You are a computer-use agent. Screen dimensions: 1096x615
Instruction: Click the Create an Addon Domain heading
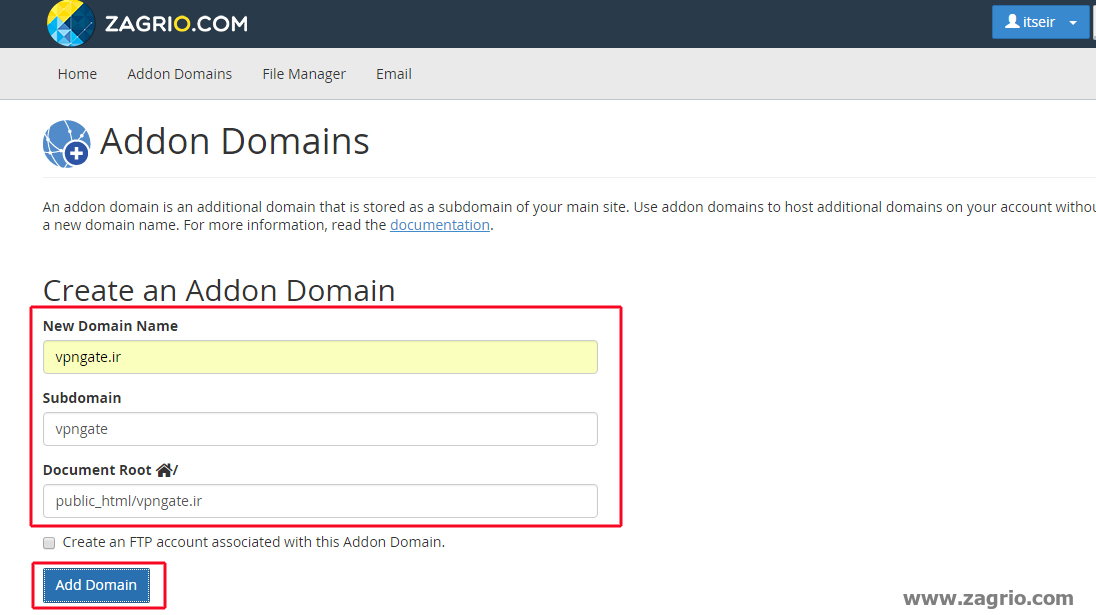click(219, 290)
